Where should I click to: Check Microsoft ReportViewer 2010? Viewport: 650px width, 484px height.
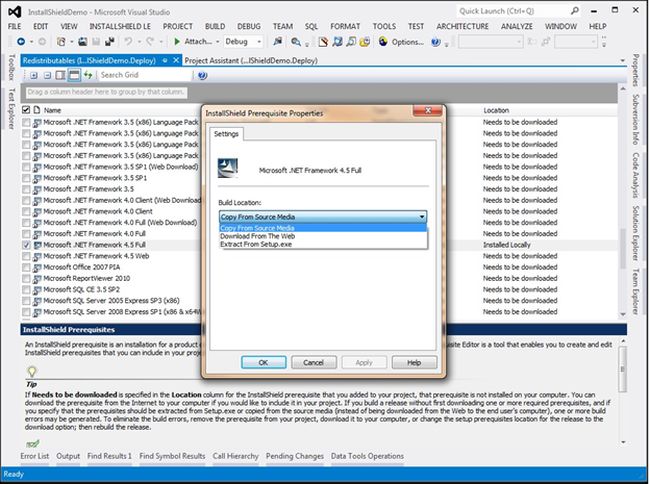26,278
